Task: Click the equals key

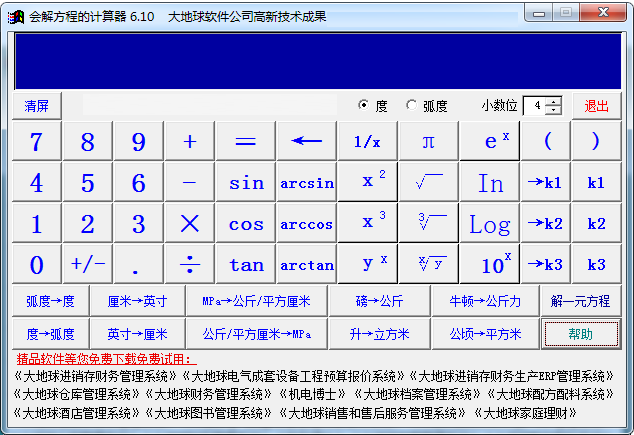Action: click(246, 141)
